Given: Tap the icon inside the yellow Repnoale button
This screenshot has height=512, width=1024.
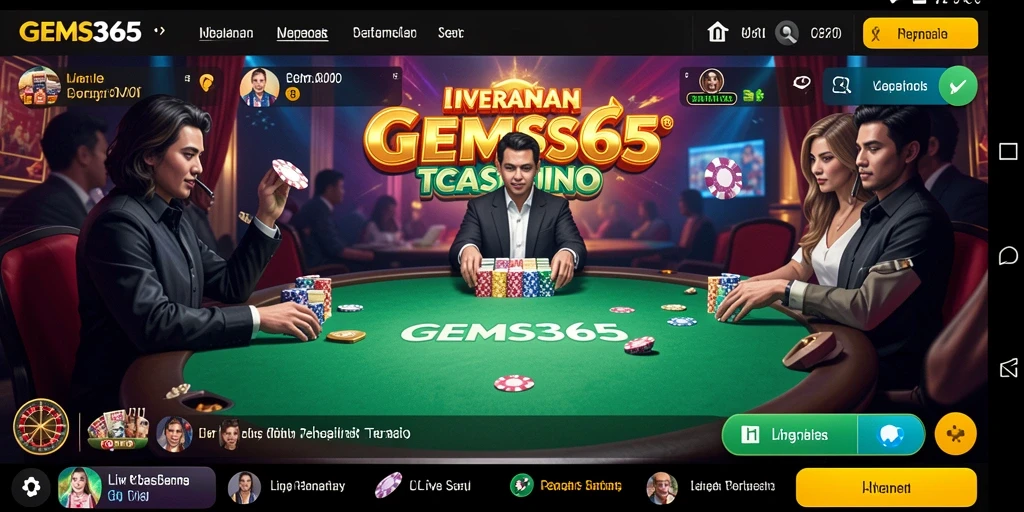Looking at the screenshot, I should pyautogui.click(x=876, y=33).
